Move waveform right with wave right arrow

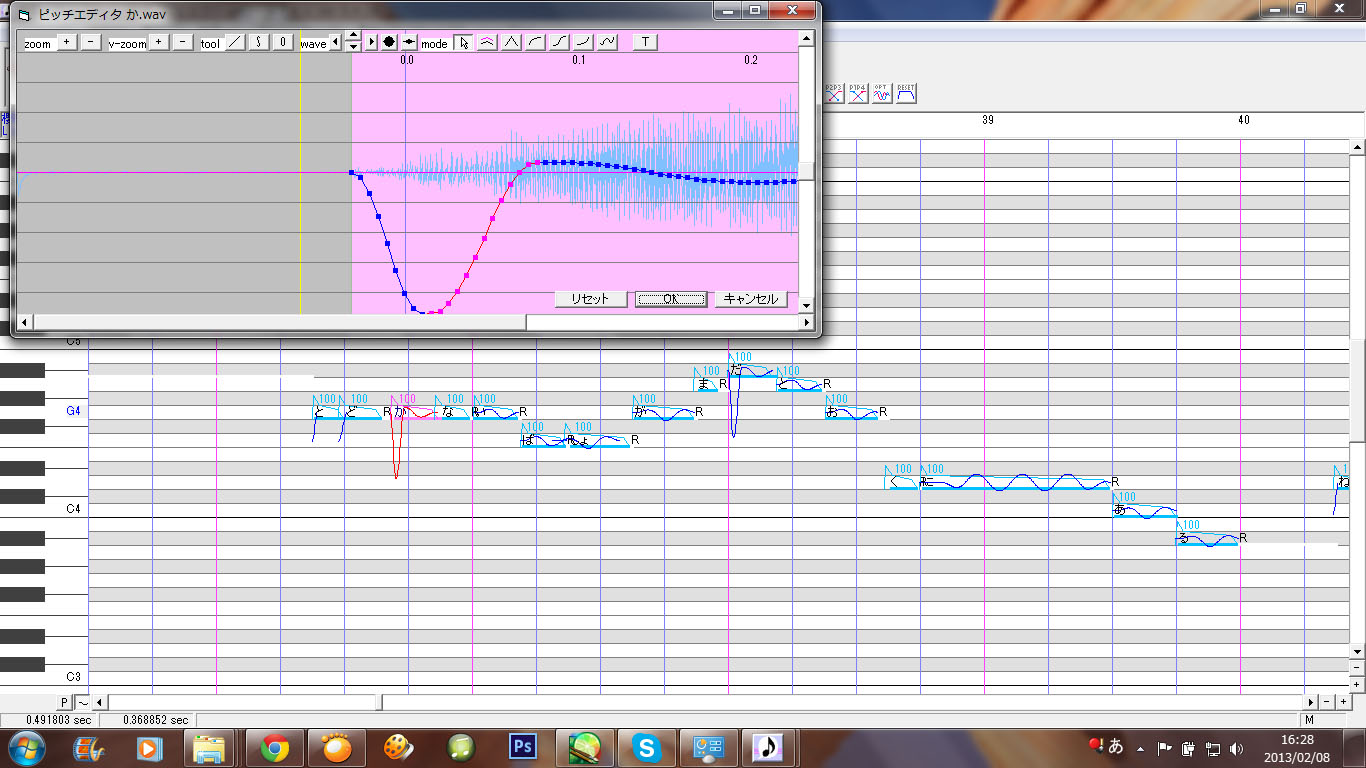tap(372, 42)
